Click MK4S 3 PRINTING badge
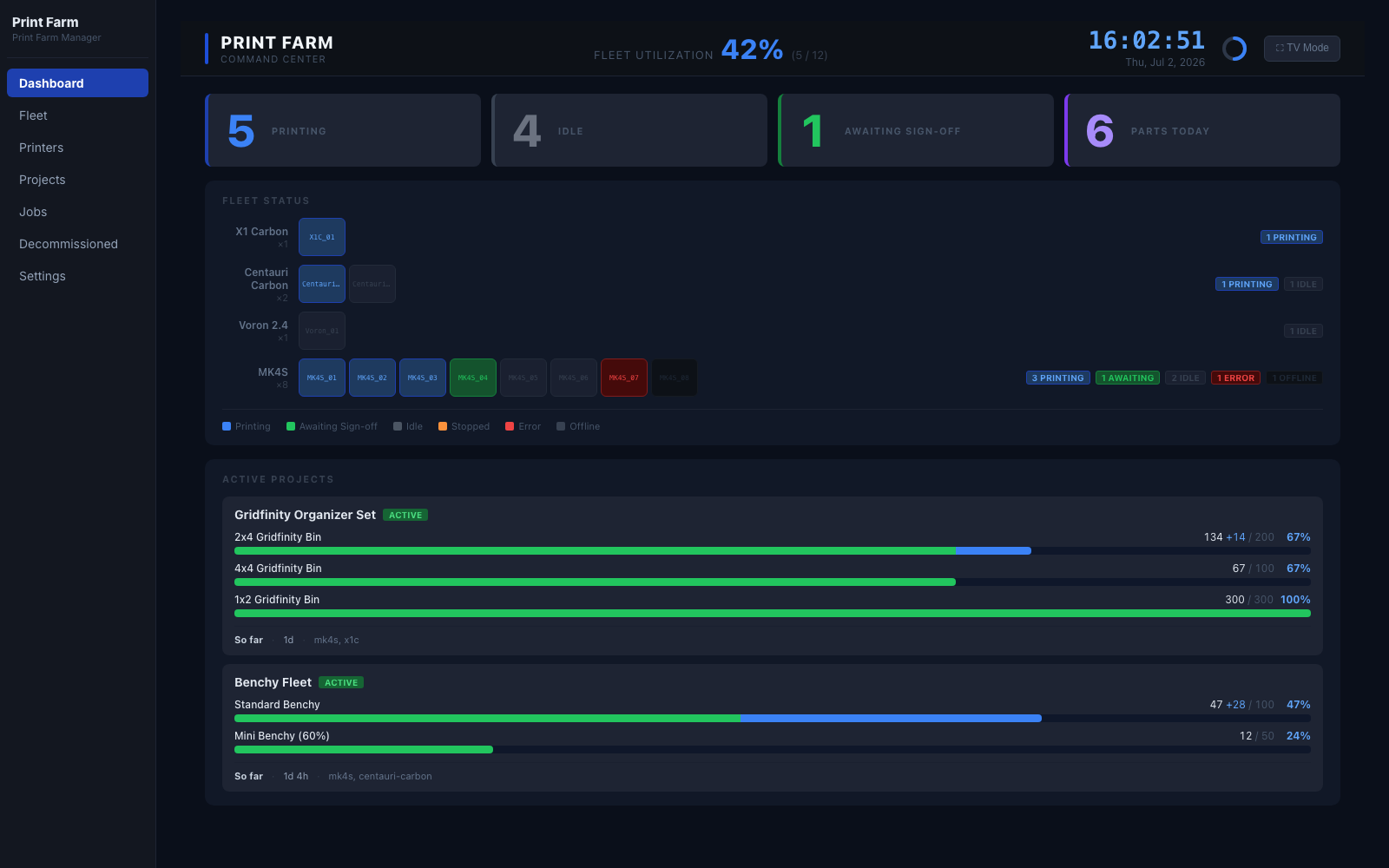1389x868 pixels. click(1058, 378)
